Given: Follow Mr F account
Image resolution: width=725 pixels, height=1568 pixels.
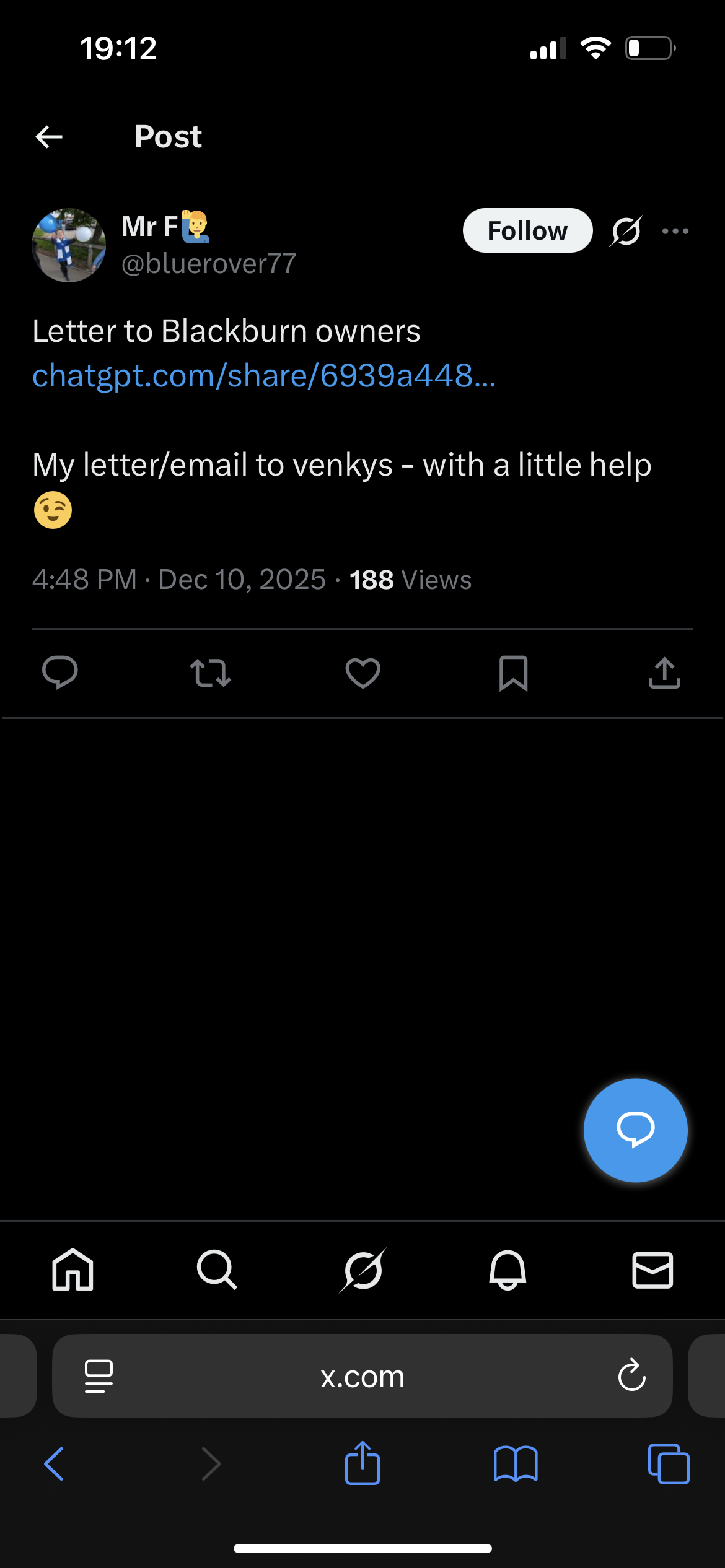Looking at the screenshot, I should pyautogui.click(x=527, y=231).
